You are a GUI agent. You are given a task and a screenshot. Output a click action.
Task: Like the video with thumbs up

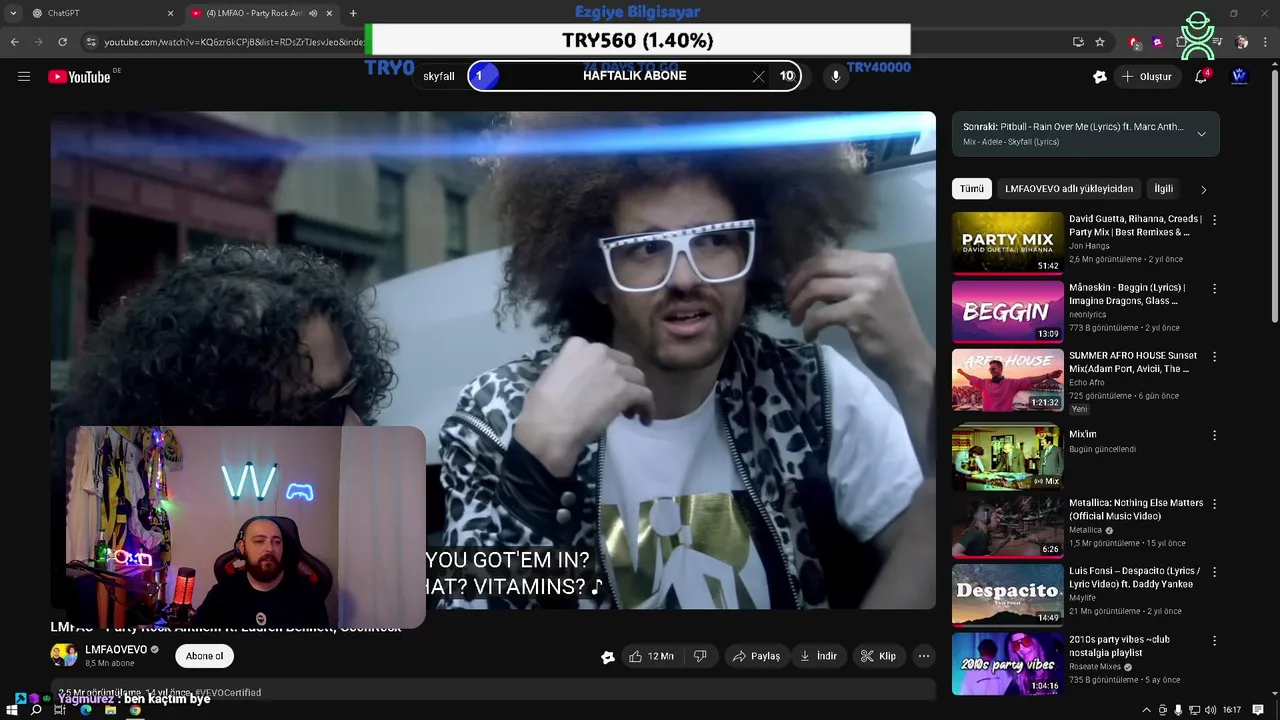651,656
